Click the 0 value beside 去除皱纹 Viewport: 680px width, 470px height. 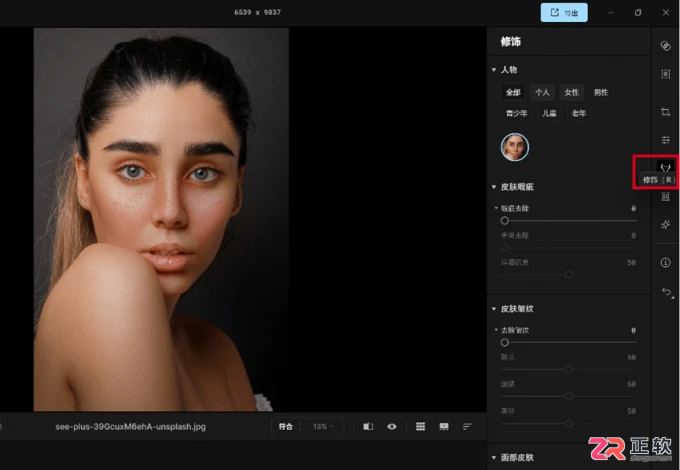click(x=633, y=330)
